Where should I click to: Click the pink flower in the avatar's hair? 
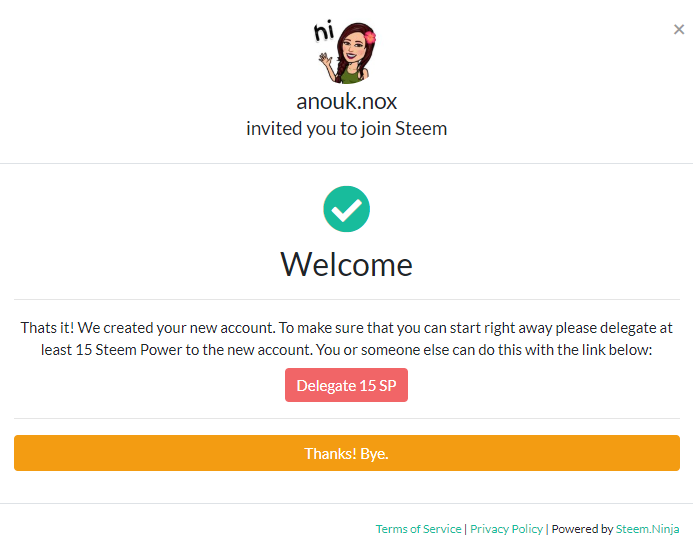[369, 37]
